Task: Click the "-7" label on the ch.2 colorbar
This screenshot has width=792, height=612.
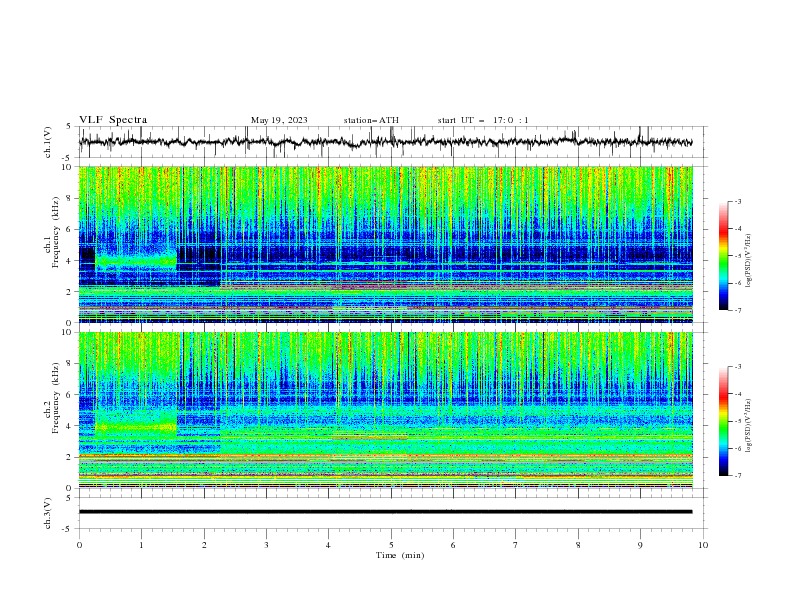Action: point(737,475)
